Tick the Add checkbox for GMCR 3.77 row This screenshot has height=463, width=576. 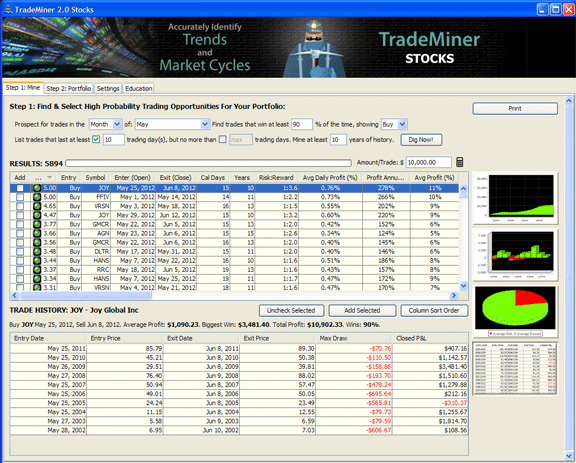click(x=20, y=224)
